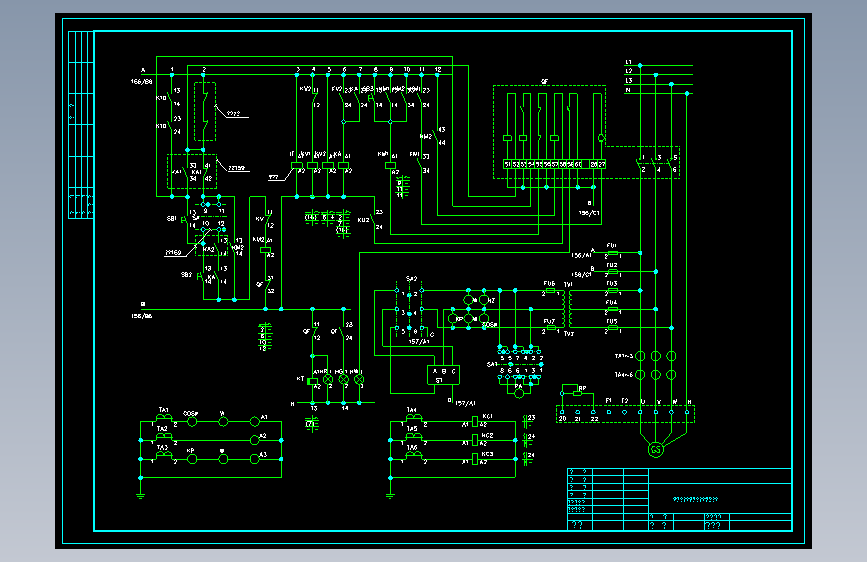Image resolution: width=867 pixels, height=562 pixels.
Task: Click the title block text at bottom right
Action: coord(695,499)
